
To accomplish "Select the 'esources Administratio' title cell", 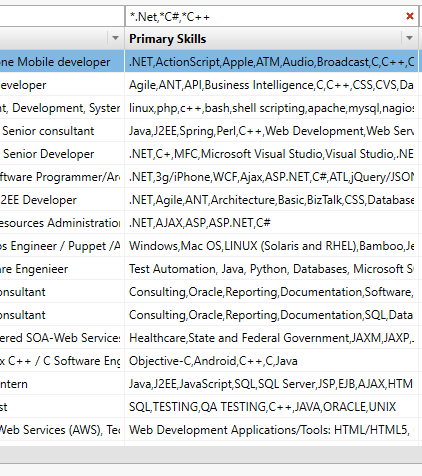I will [x=62, y=223].
